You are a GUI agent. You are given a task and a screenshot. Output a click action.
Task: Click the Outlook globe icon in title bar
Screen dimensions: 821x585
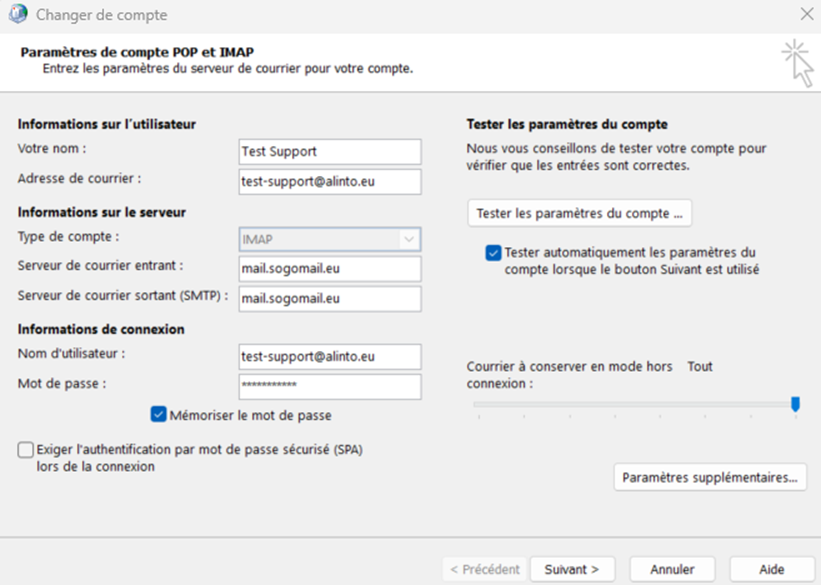click(17, 15)
